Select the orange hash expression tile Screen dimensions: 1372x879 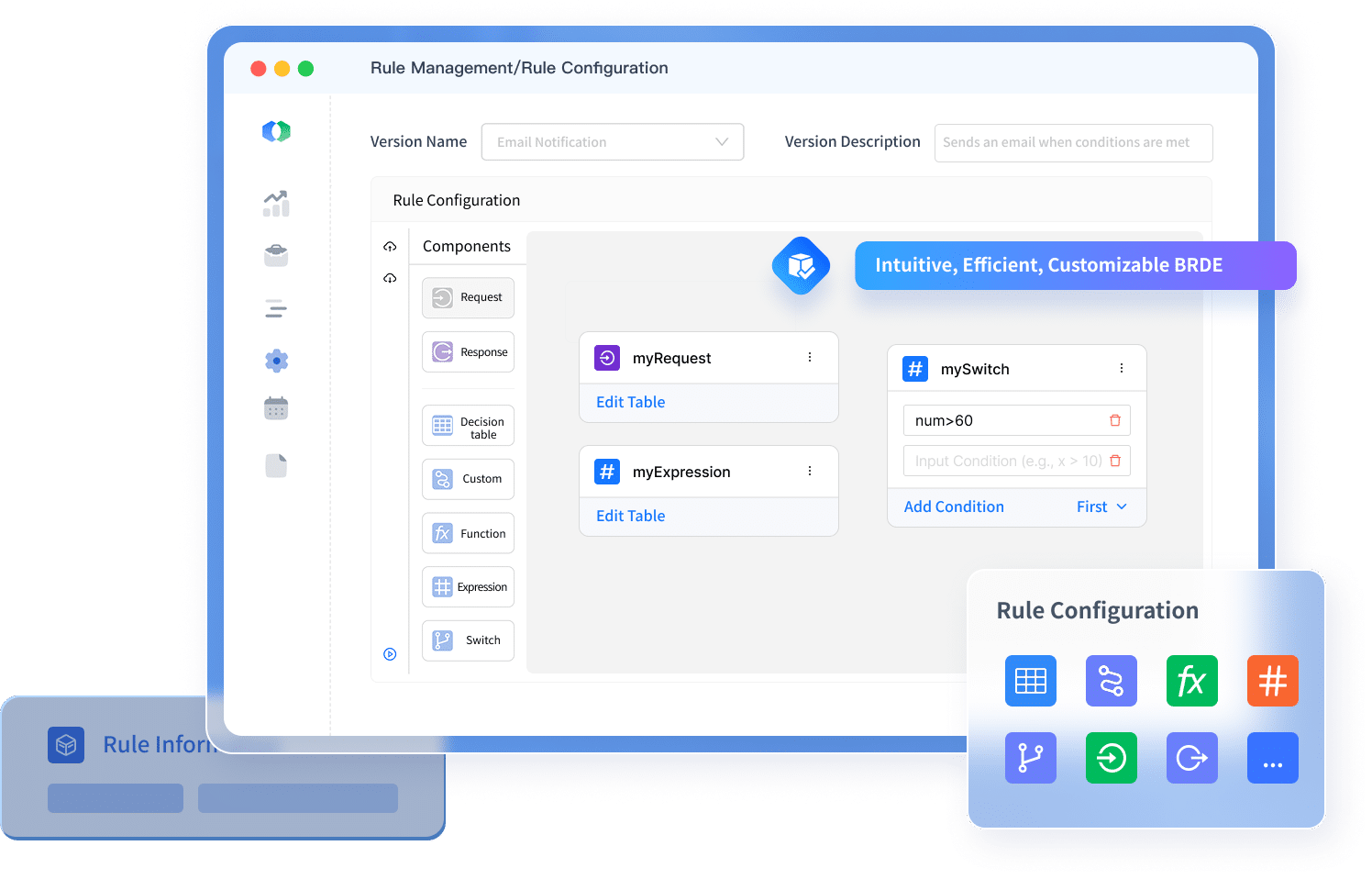1272,681
